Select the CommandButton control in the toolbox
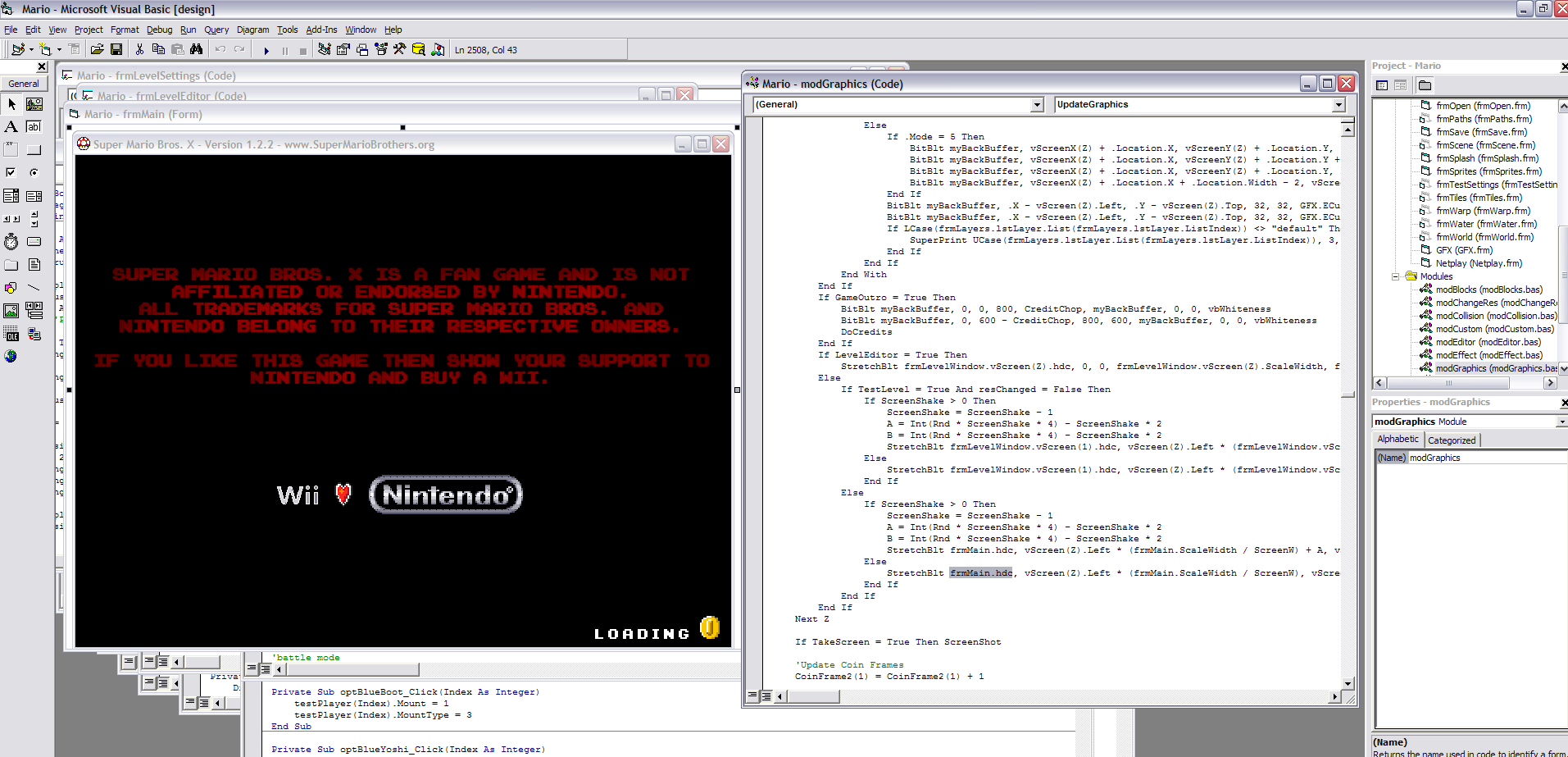Viewport: 1568px width, 757px height. click(x=34, y=149)
